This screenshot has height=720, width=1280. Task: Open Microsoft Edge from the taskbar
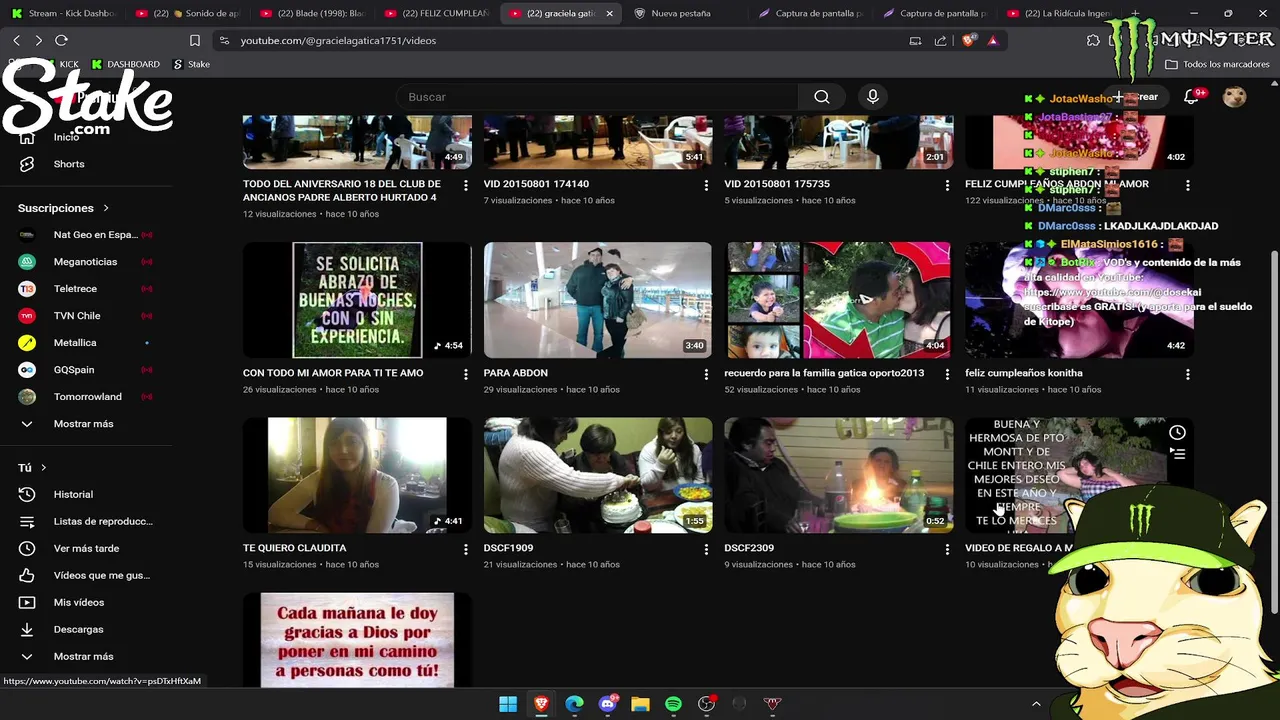pyautogui.click(x=574, y=704)
